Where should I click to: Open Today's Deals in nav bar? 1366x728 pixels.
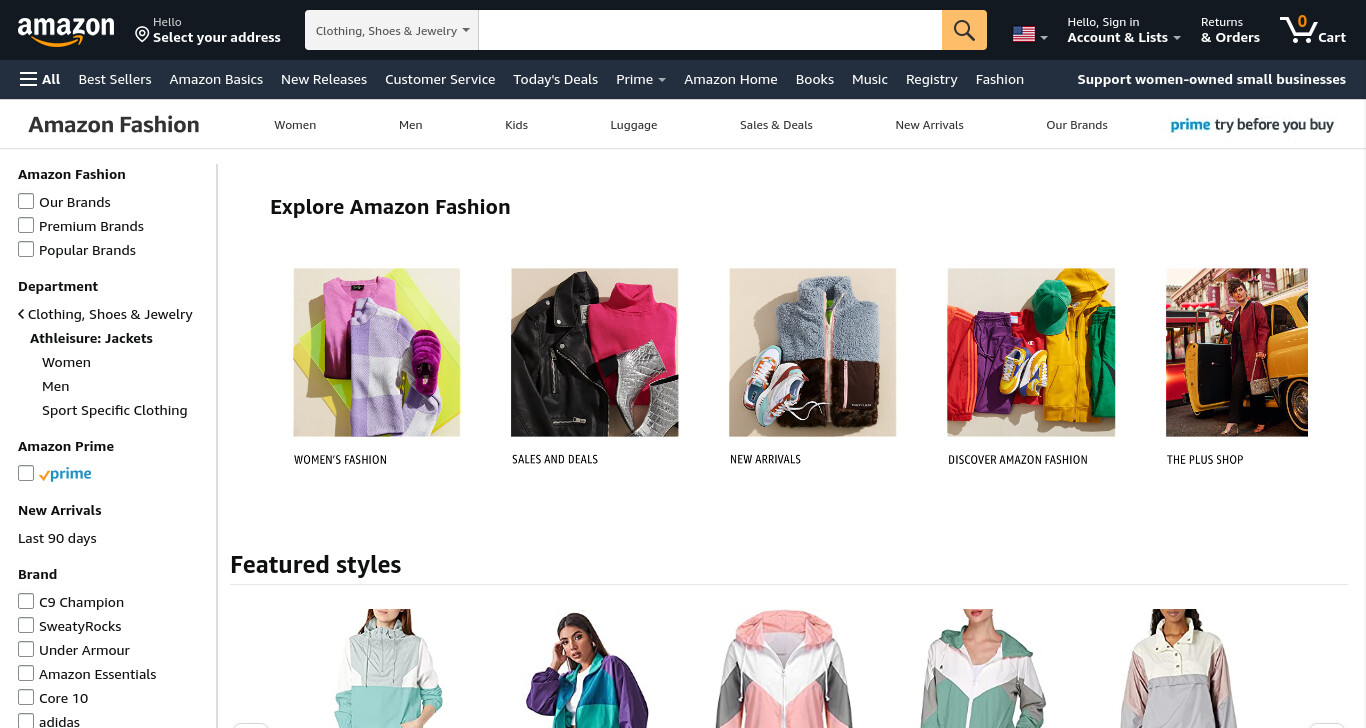pos(555,79)
